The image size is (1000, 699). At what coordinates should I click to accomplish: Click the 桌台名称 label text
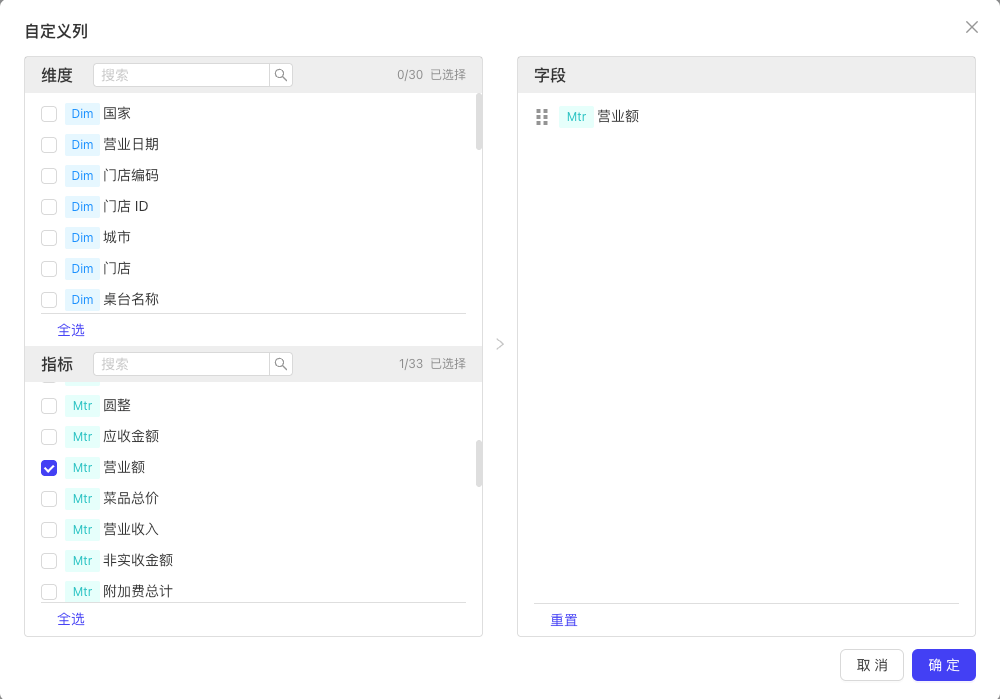[x=131, y=300]
